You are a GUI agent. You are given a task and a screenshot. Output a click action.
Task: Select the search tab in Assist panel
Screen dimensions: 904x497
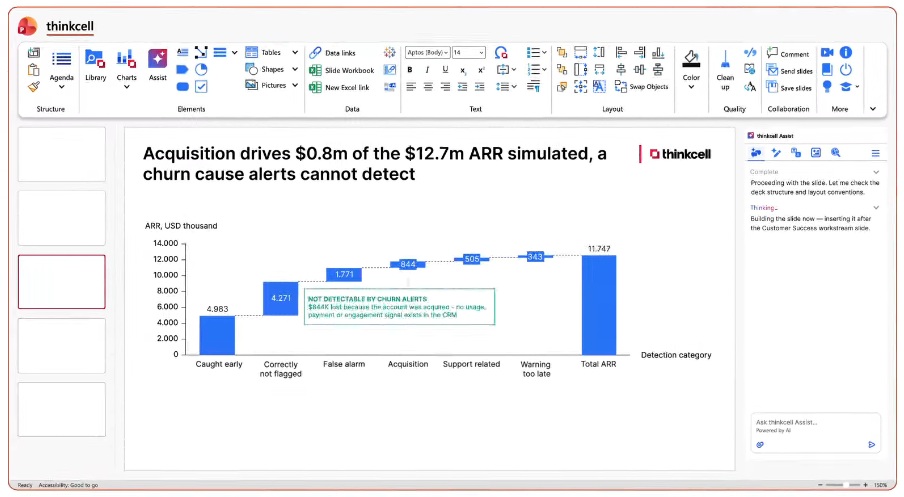835,153
